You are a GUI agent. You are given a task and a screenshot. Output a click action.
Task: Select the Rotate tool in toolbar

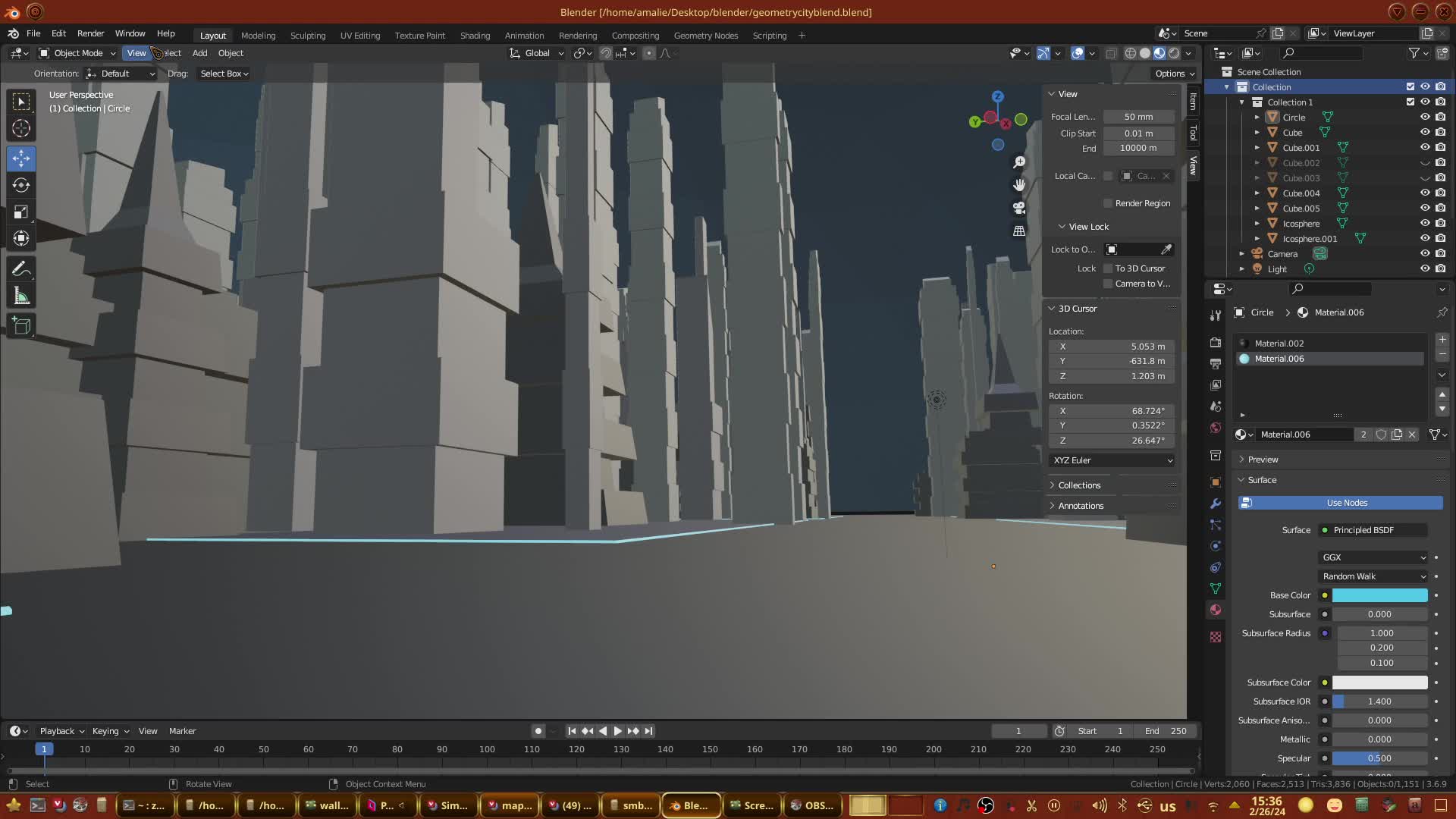click(x=21, y=186)
